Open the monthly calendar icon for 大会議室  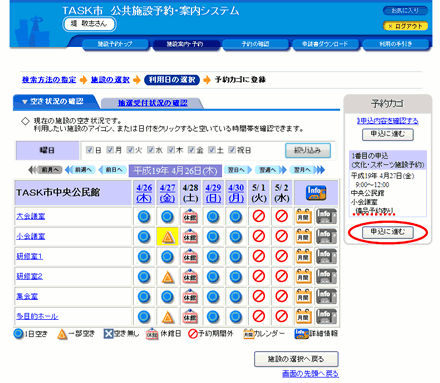point(303,217)
